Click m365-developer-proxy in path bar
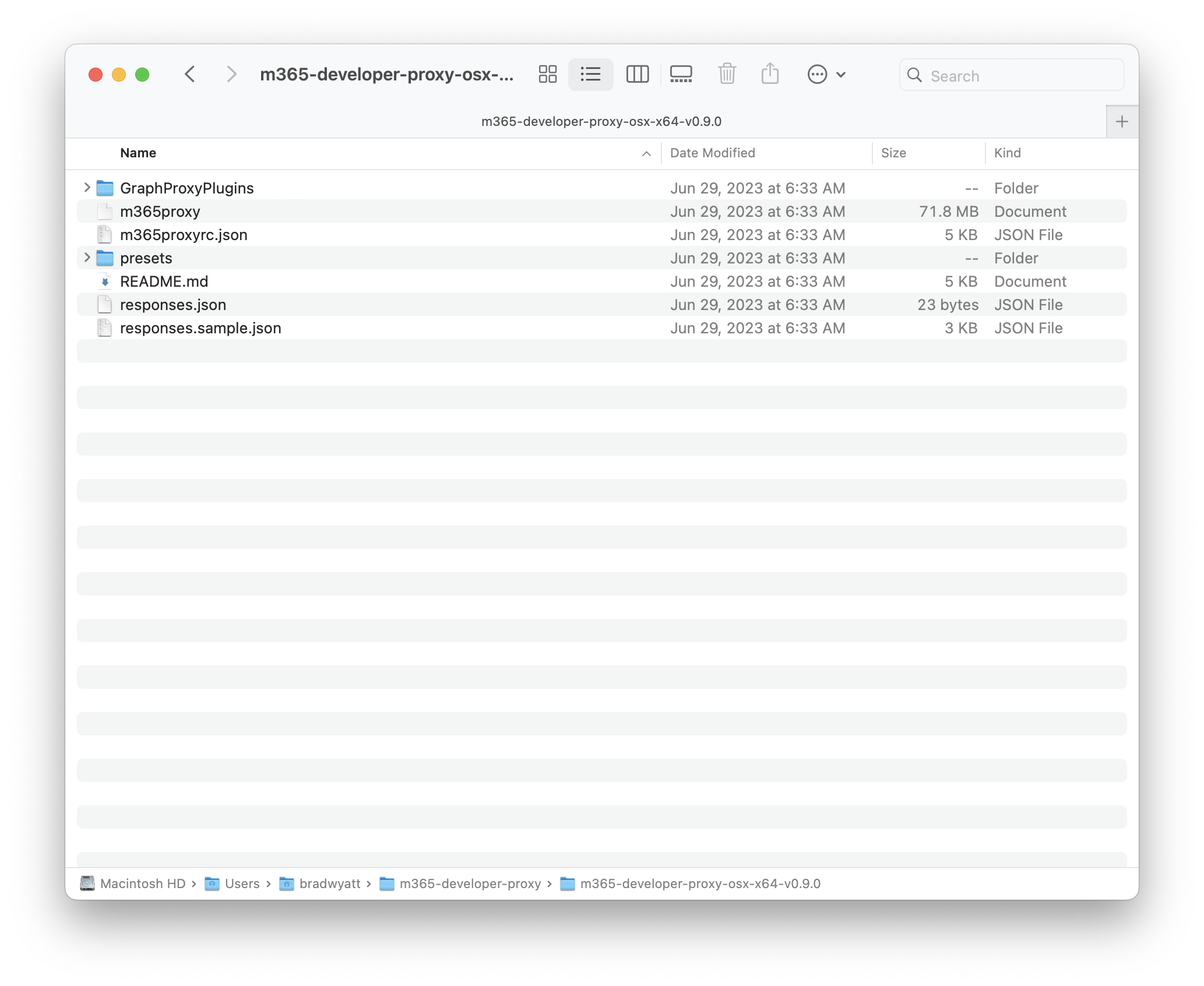Viewport: 1204px width, 986px height. pyautogui.click(x=470, y=883)
